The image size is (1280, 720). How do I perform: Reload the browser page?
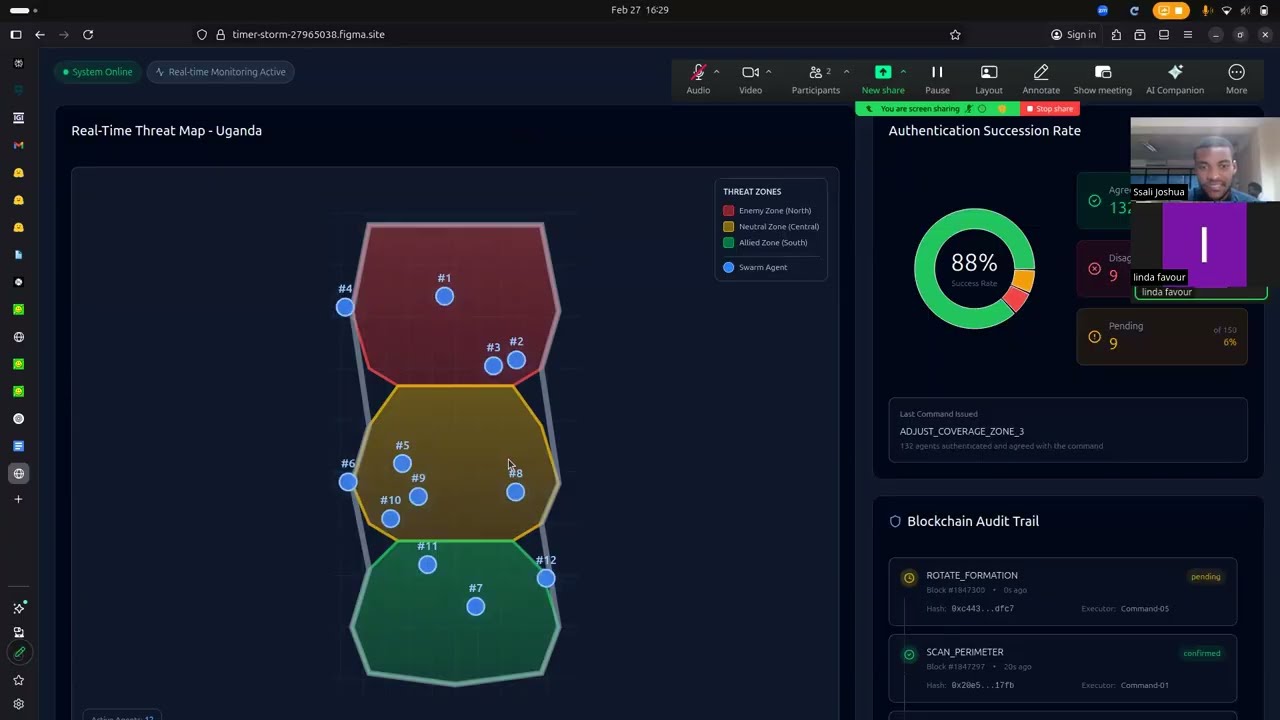pos(88,34)
